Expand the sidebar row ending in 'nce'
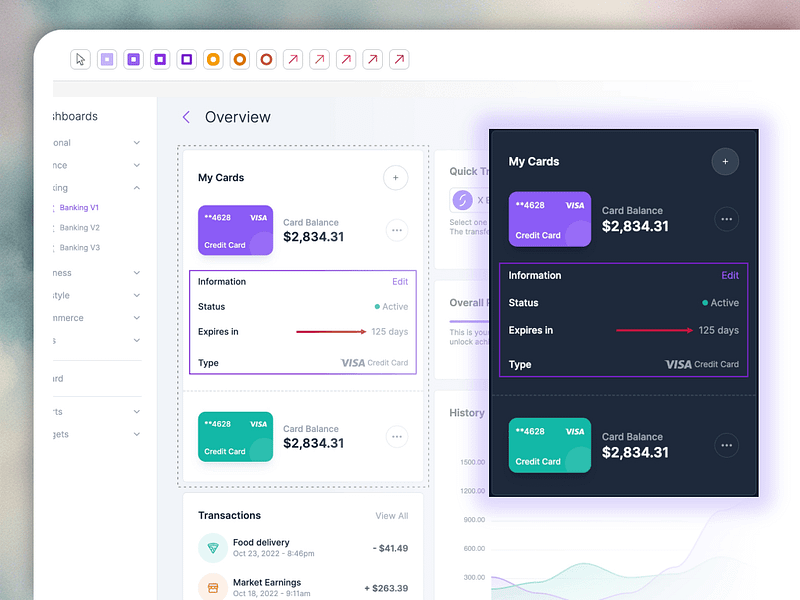Screen dimensions: 800x600 coord(137,165)
